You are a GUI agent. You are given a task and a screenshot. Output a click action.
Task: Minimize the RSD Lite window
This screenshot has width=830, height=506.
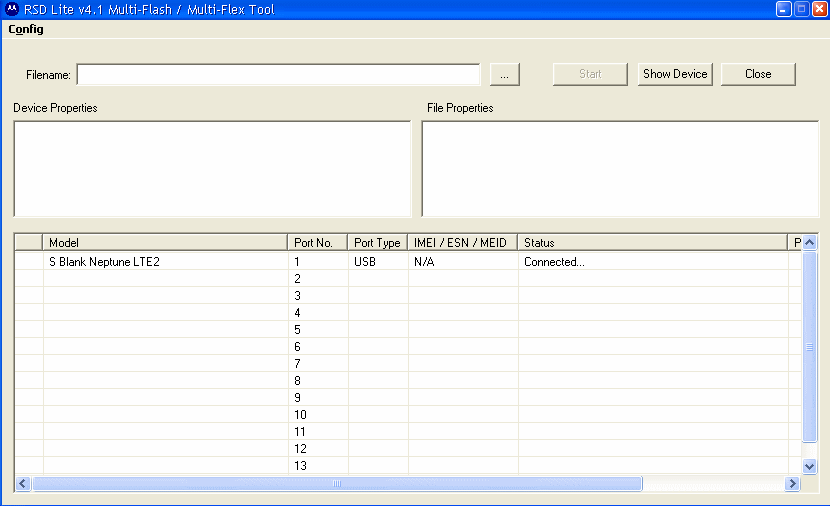pyautogui.click(x=783, y=9)
